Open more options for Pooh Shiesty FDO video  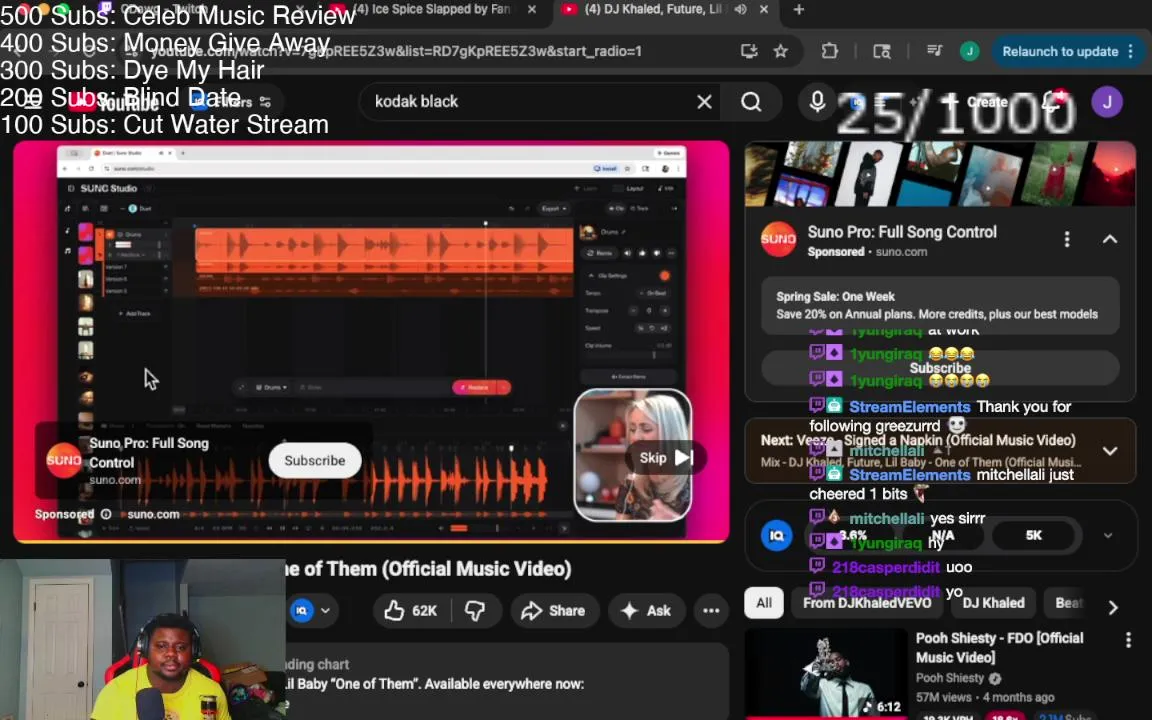click(1128, 641)
